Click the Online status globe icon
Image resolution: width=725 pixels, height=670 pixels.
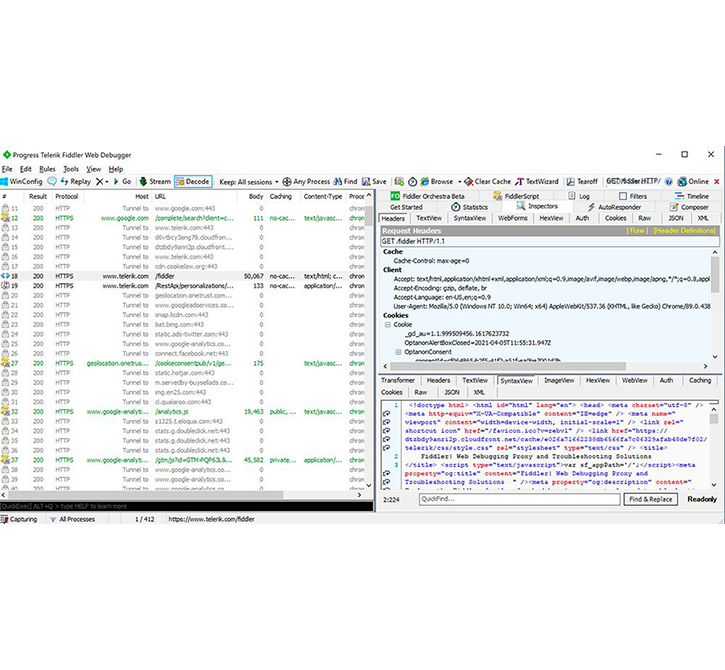[x=682, y=182]
